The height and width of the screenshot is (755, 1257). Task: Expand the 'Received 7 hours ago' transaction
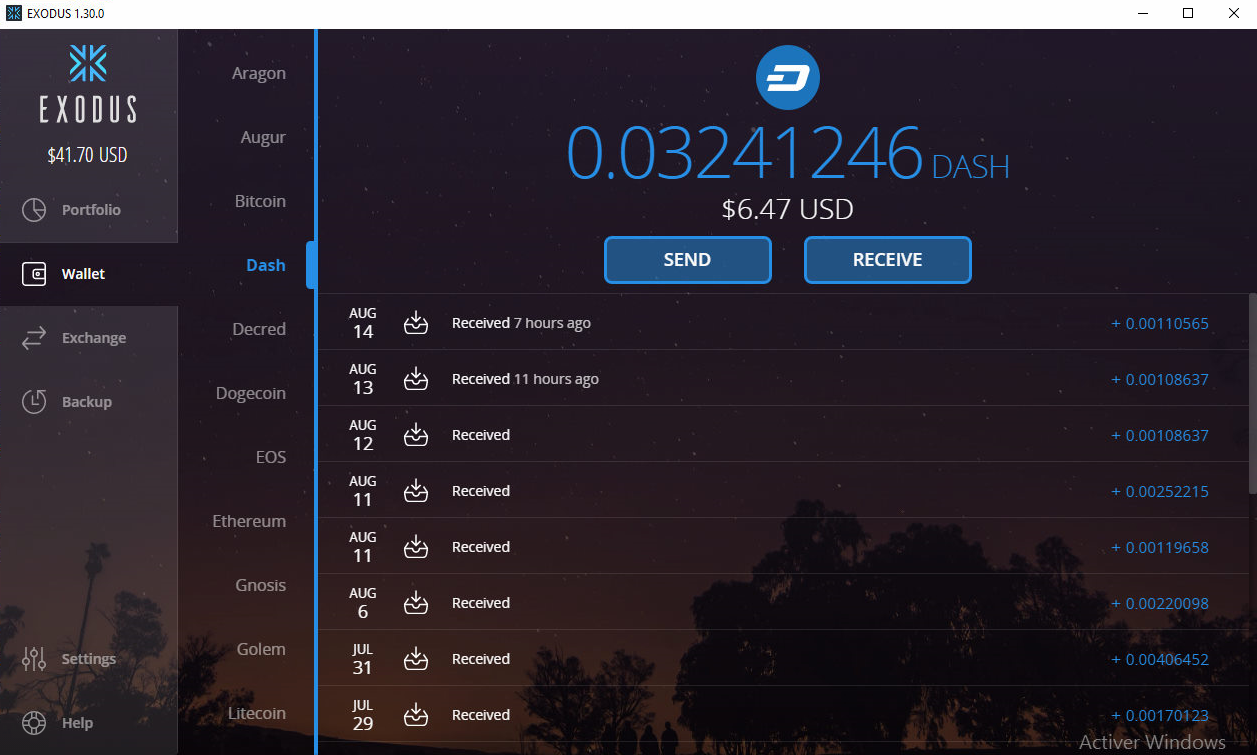point(782,323)
